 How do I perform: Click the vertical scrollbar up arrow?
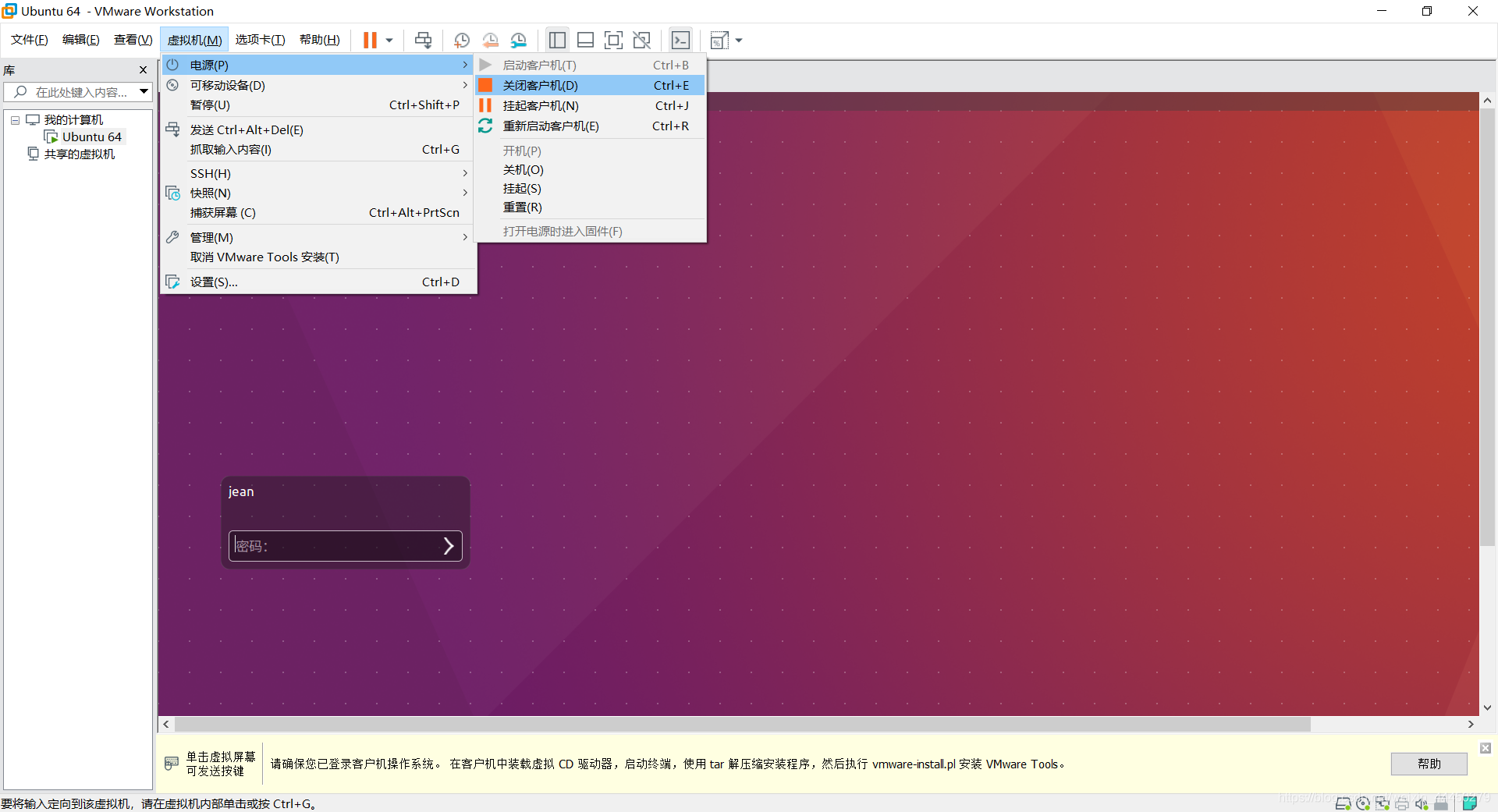pyautogui.click(x=1488, y=100)
